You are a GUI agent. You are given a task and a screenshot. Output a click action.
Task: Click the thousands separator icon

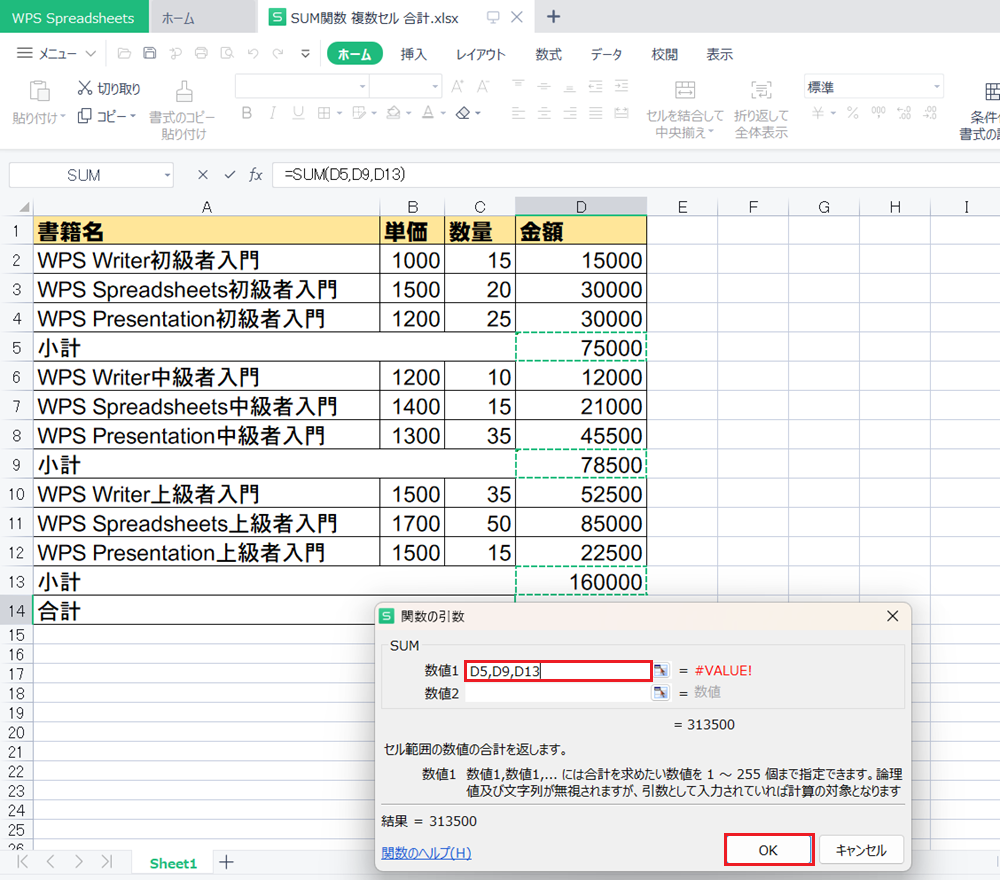[x=878, y=113]
